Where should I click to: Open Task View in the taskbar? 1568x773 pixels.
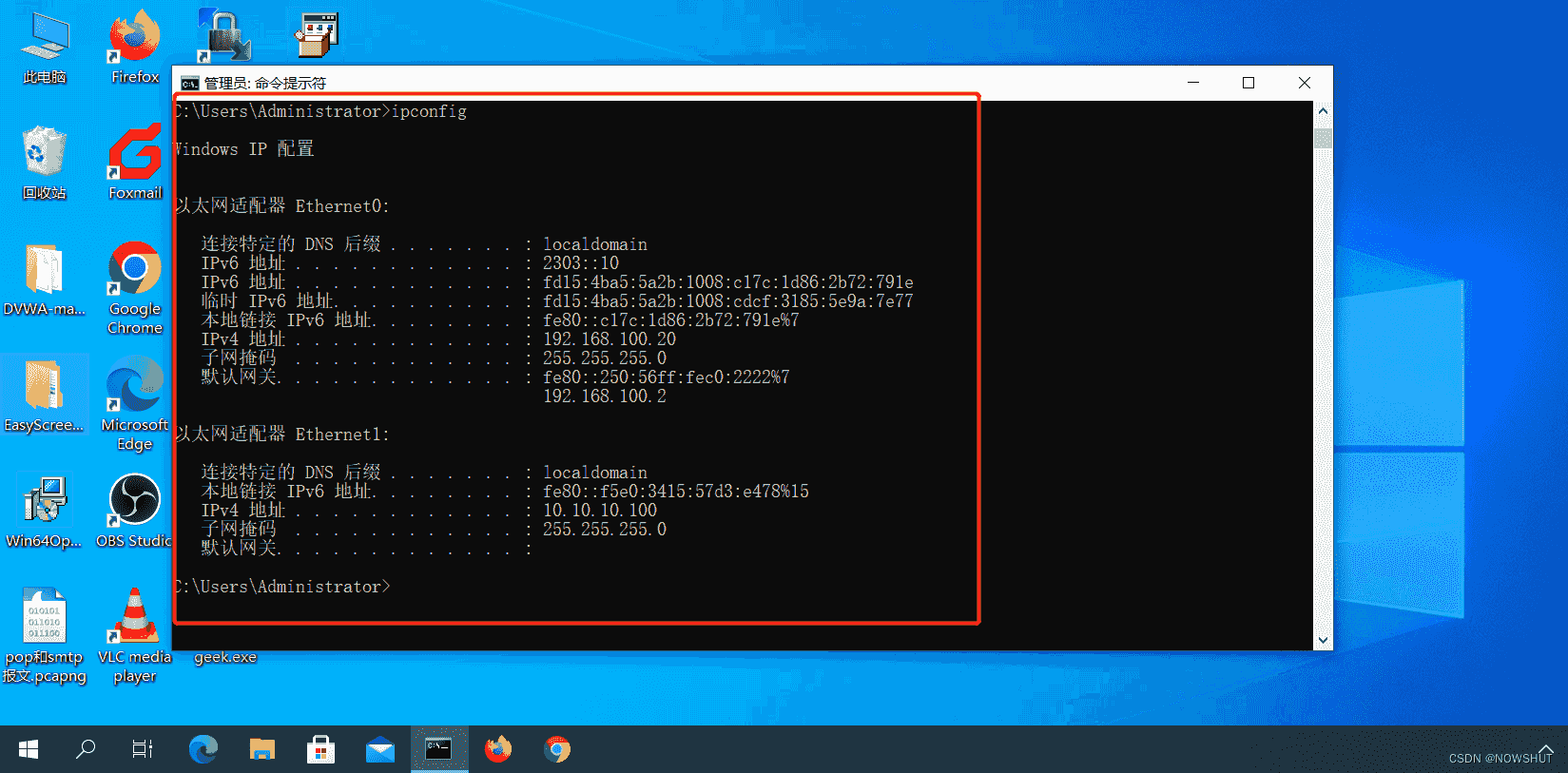click(143, 749)
